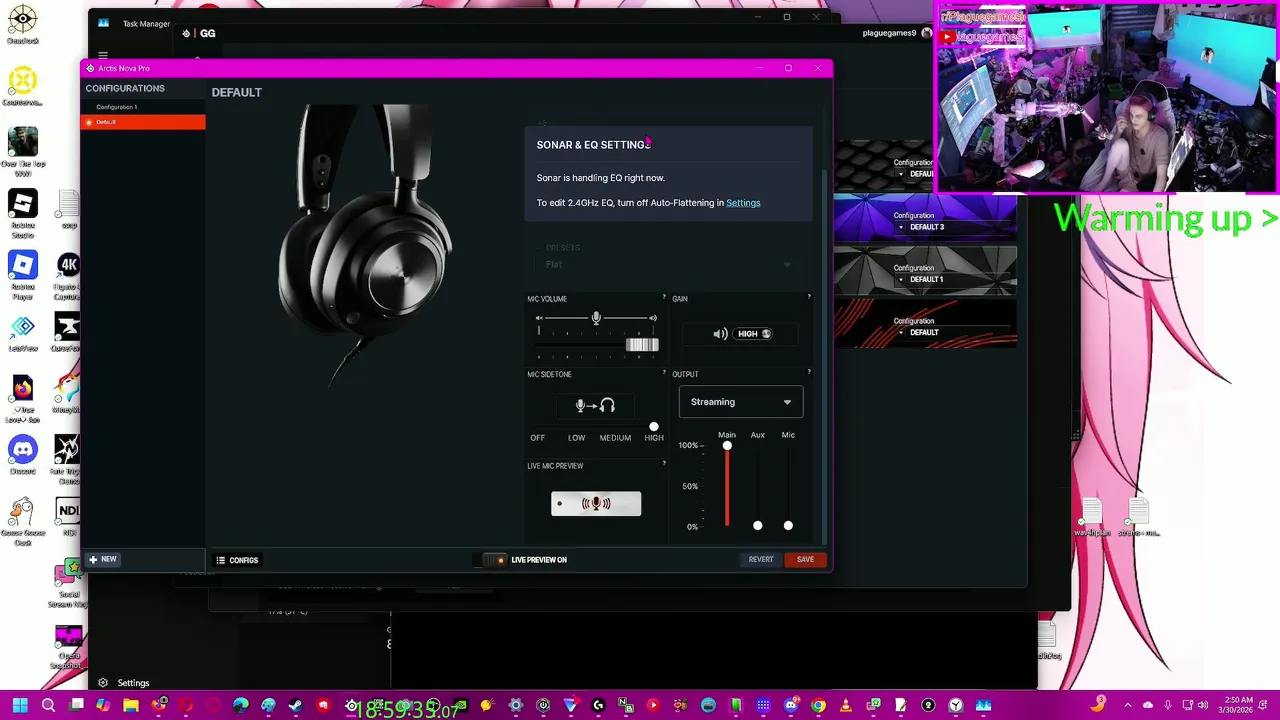Open help for Mic Volume section
The height and width of the screenshot is (720, 1280).
click(664, 297)
